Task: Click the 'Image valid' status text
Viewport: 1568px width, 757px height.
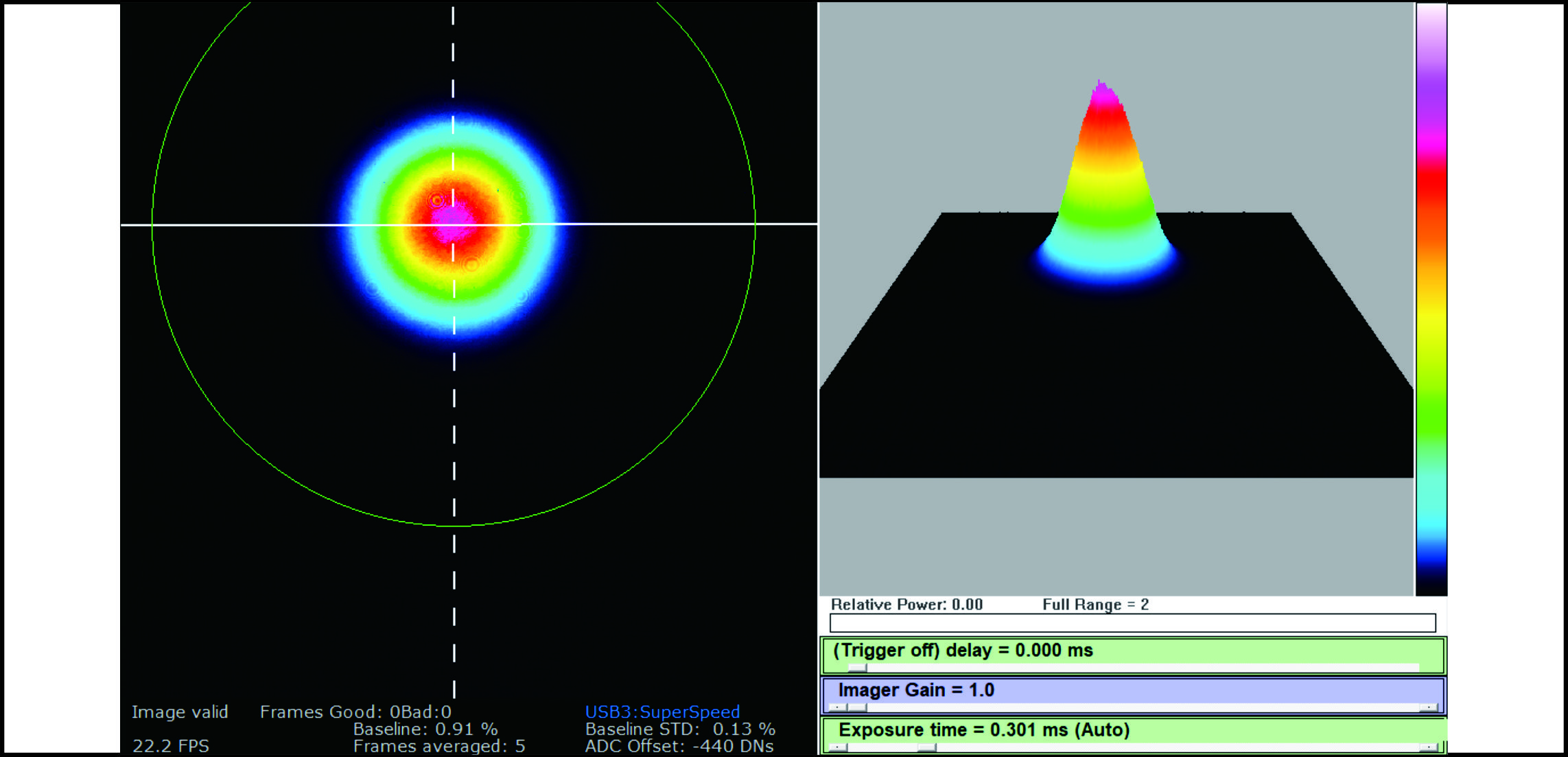Action: [x=180, y=712]
